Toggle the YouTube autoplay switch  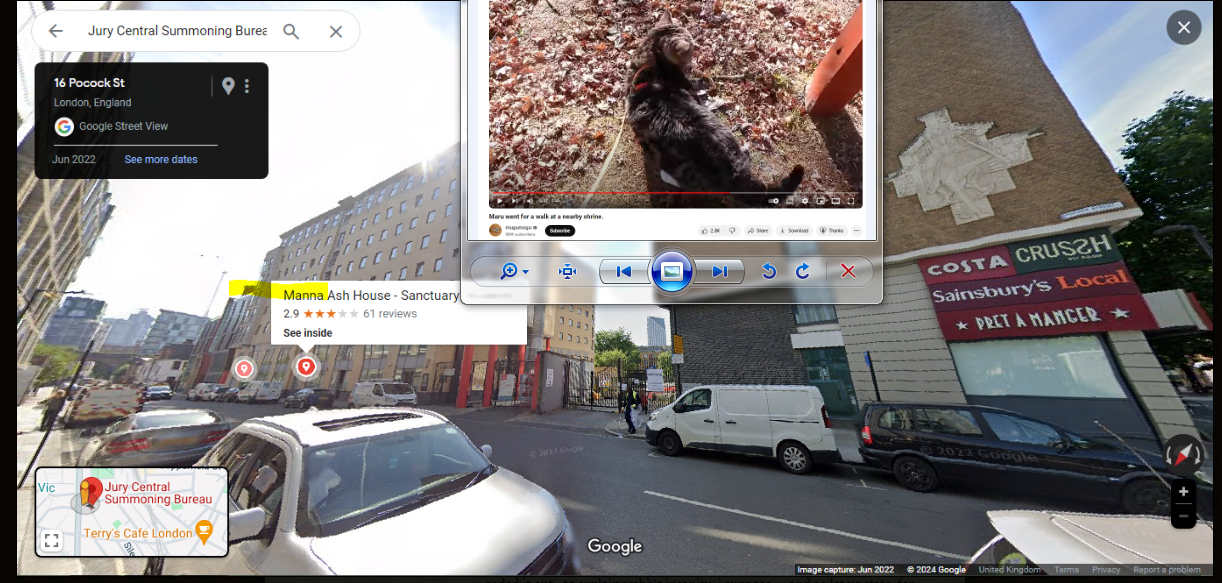coord(774,201)
